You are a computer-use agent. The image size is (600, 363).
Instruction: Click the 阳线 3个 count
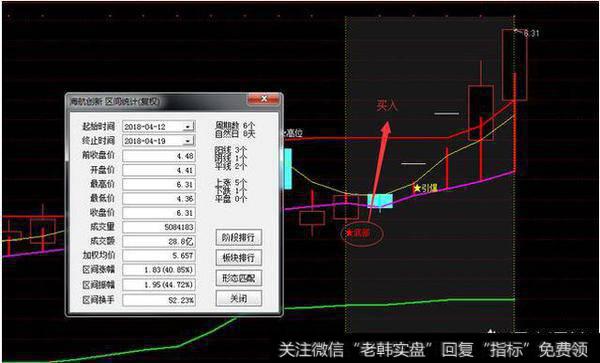[x=231, y=150]
